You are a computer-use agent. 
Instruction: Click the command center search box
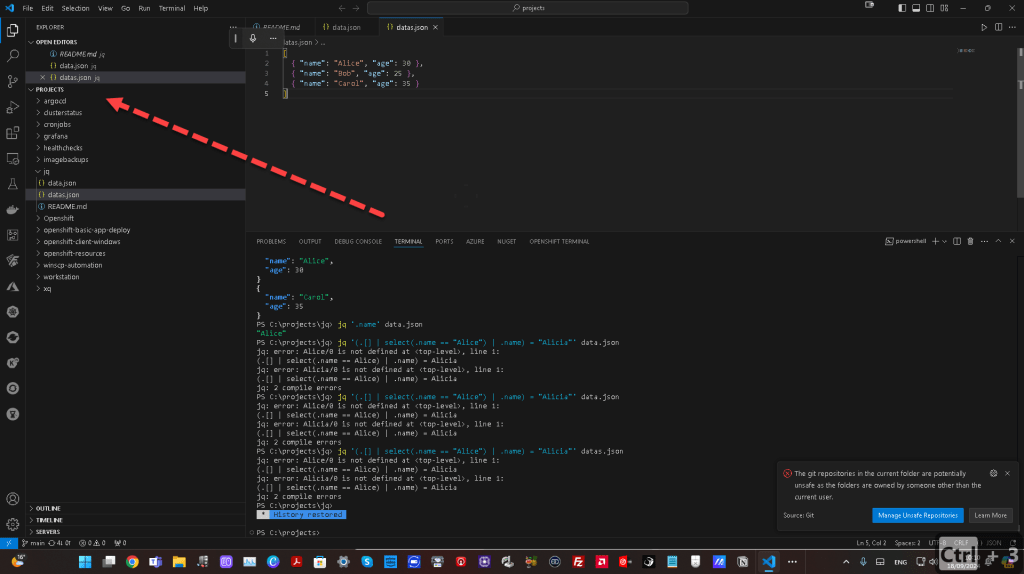pyautogui.click(x=528, y=8)
